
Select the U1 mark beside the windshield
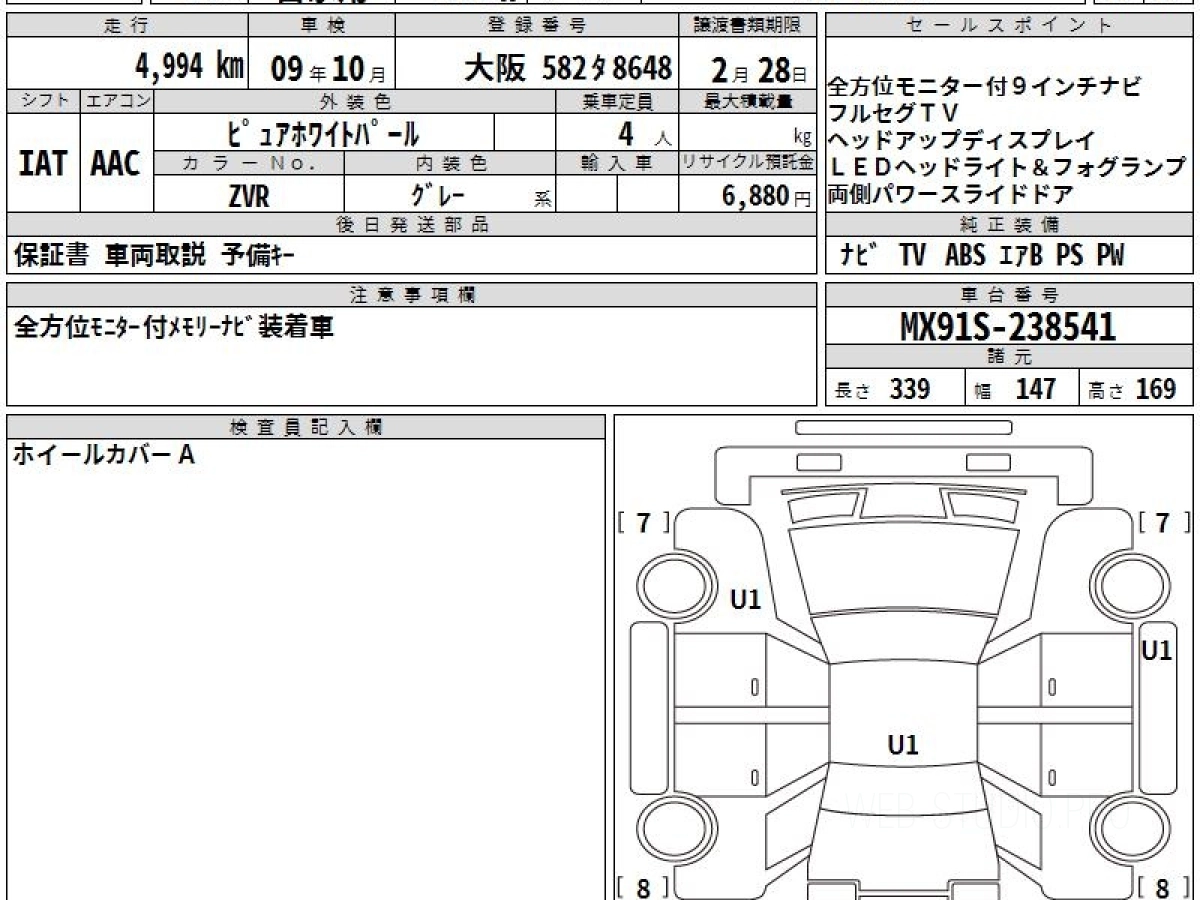[x=745, y=600]
